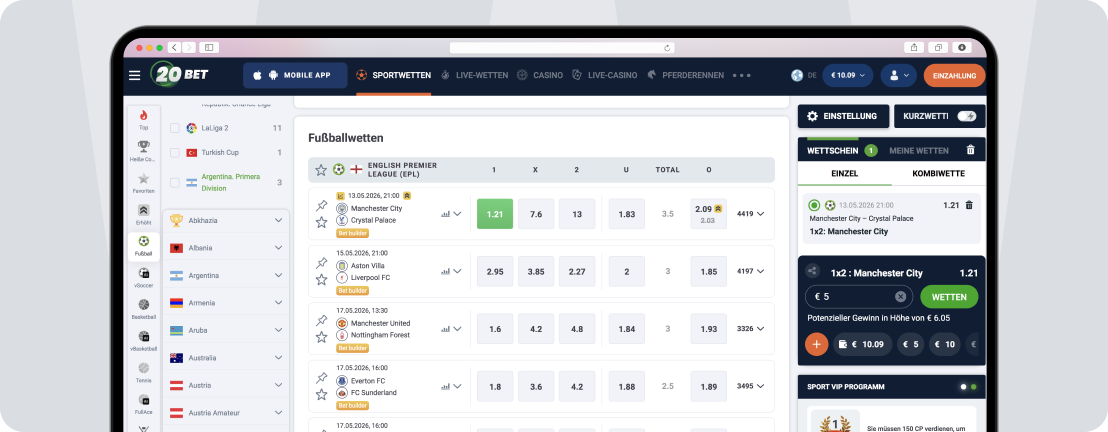This screenshot has width=1108, height=432.
Task: Open the Pferderennen tab
Action: pyautogui.click(x=685, y=75)
